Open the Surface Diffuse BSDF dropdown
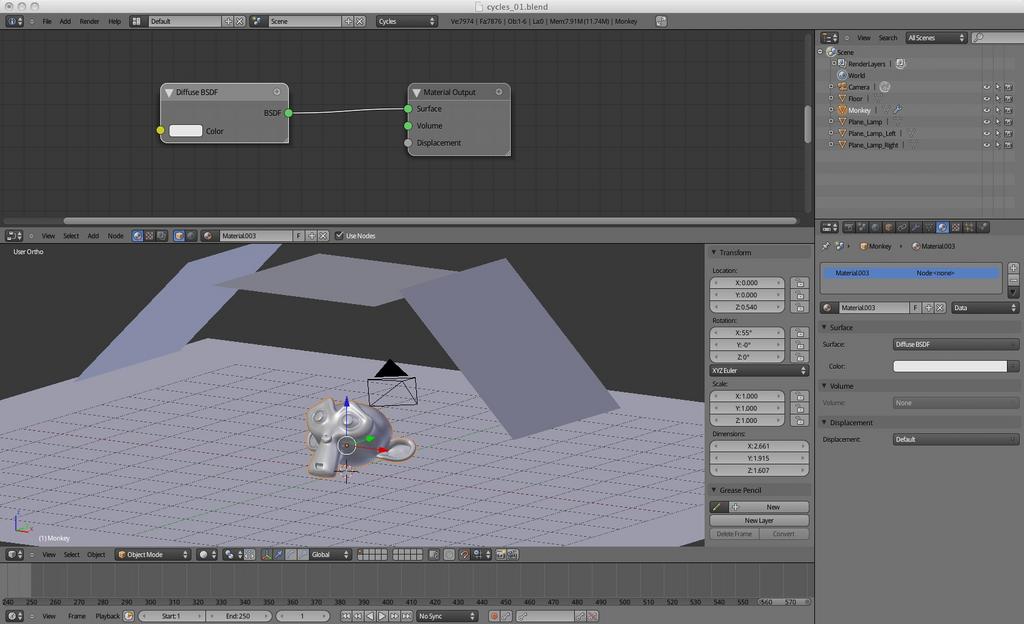1024x624 pixels. [955, 344]
